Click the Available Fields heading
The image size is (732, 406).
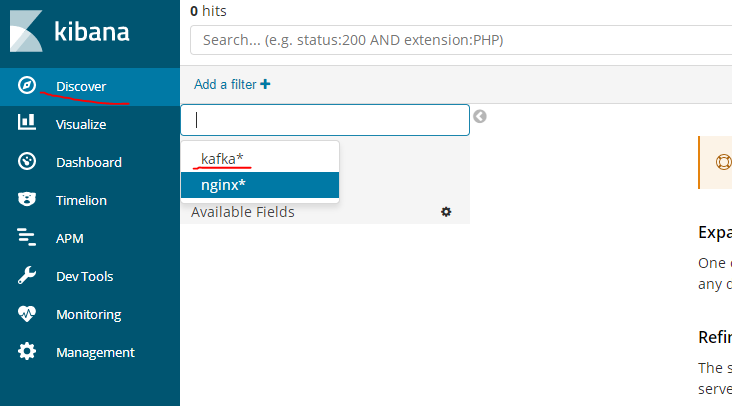[243, 212]
